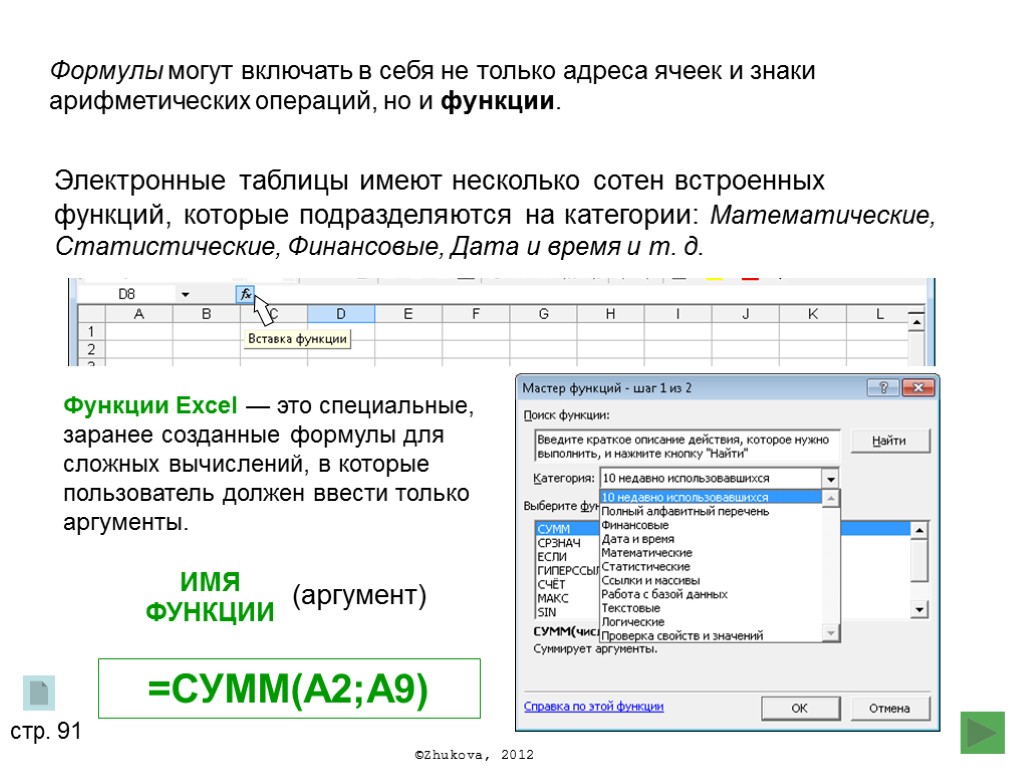Select column L header

pos(880,314)
